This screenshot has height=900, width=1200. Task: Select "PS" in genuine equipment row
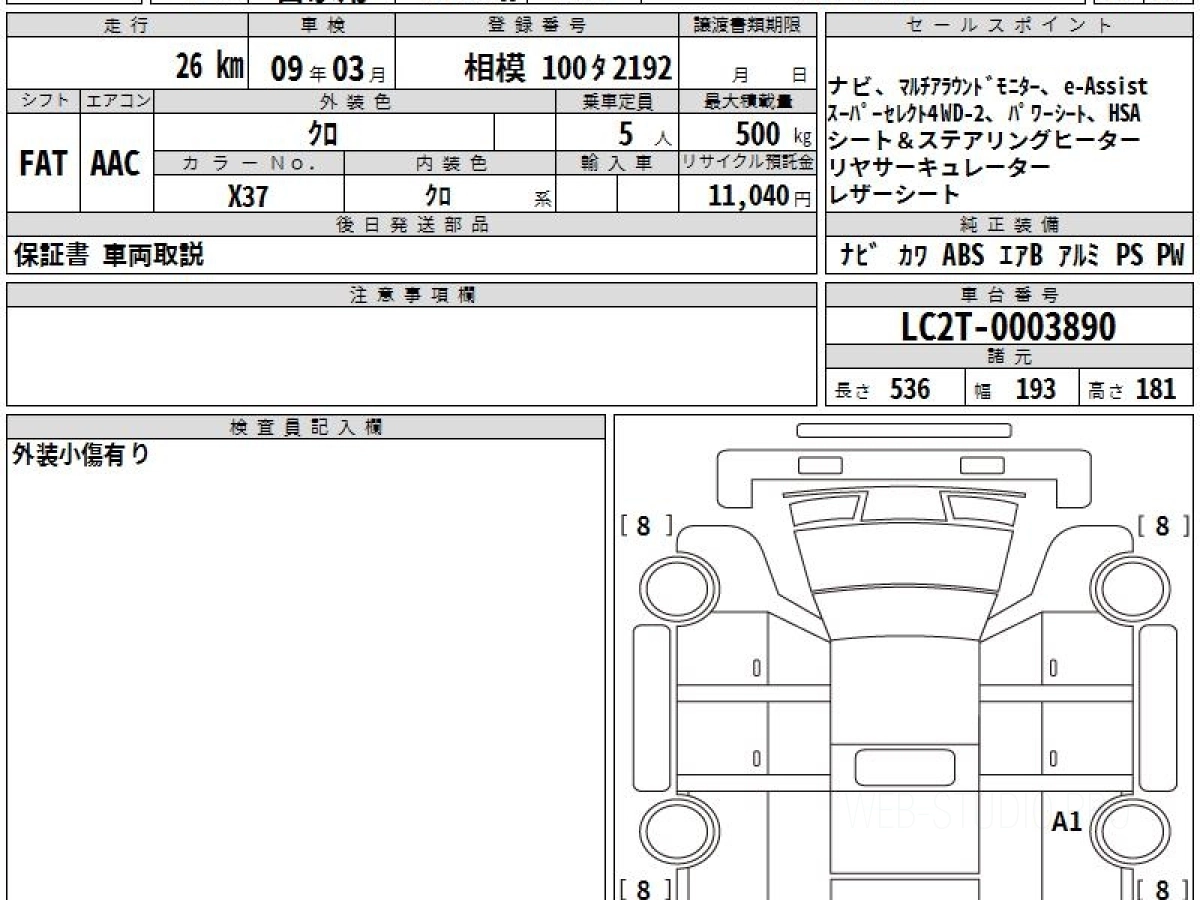click(x=1130, y=255)
